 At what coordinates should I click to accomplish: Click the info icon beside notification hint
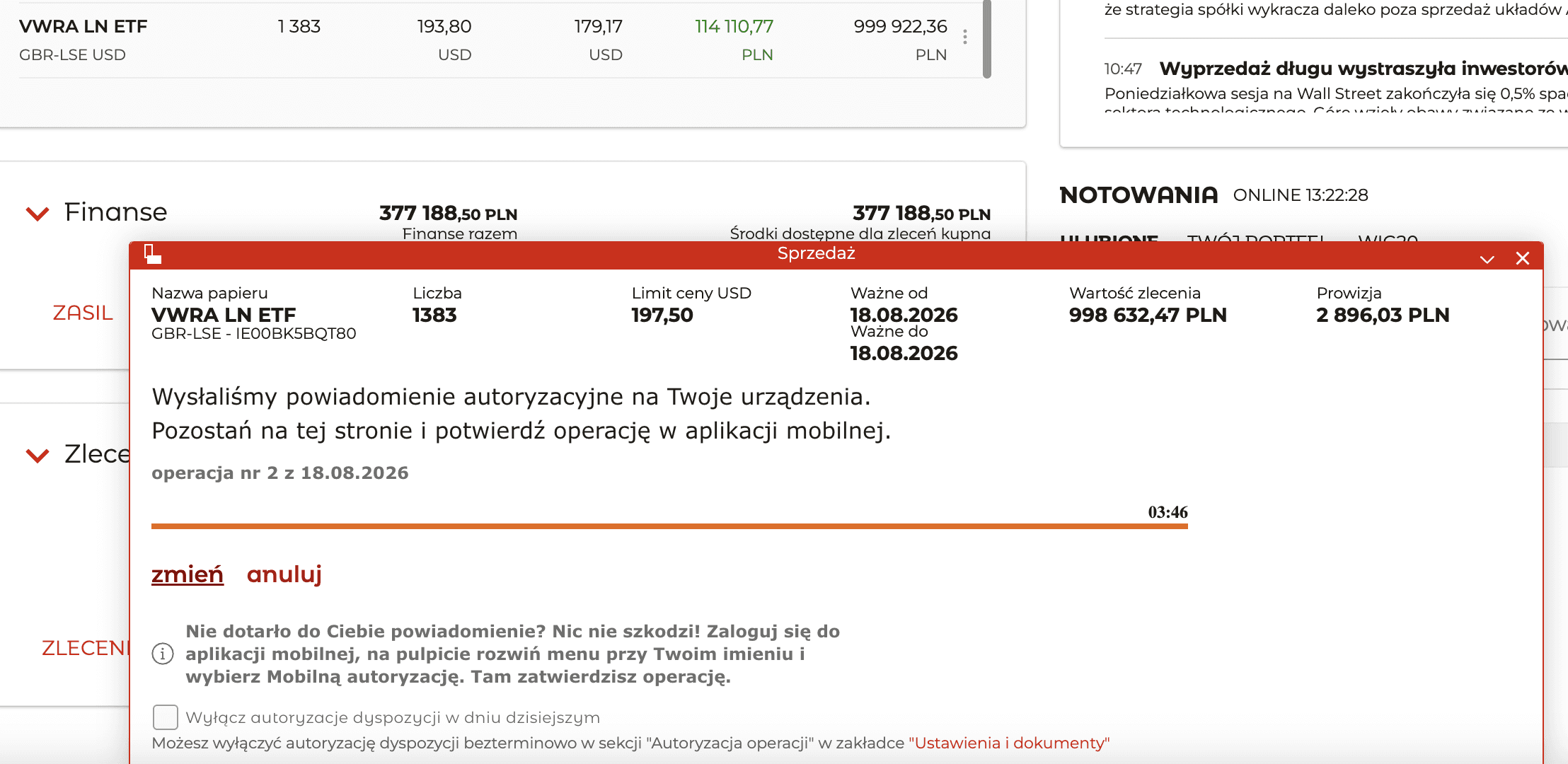tap(163, 654)
